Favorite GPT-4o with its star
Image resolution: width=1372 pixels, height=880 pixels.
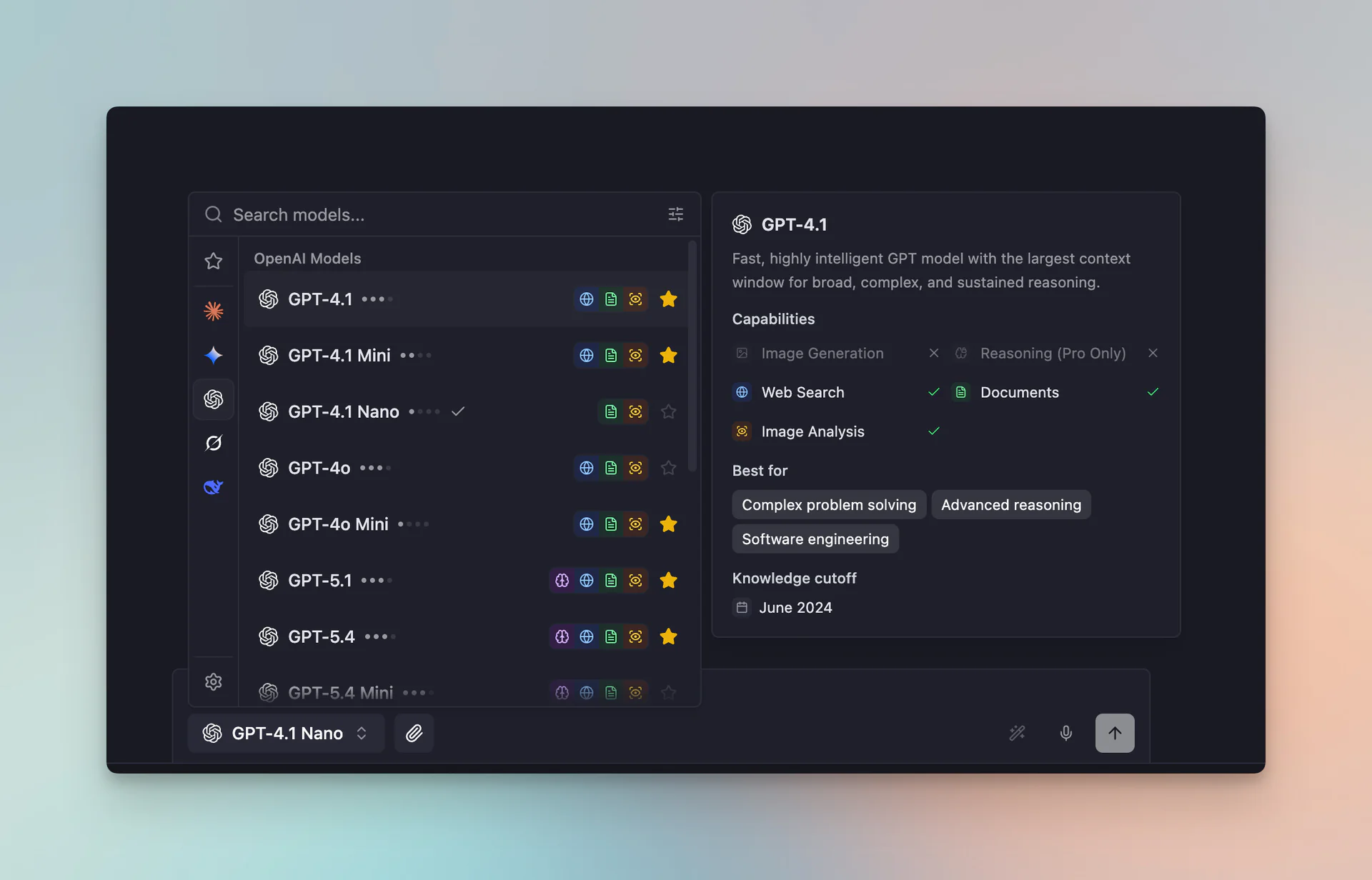point(668,468)
